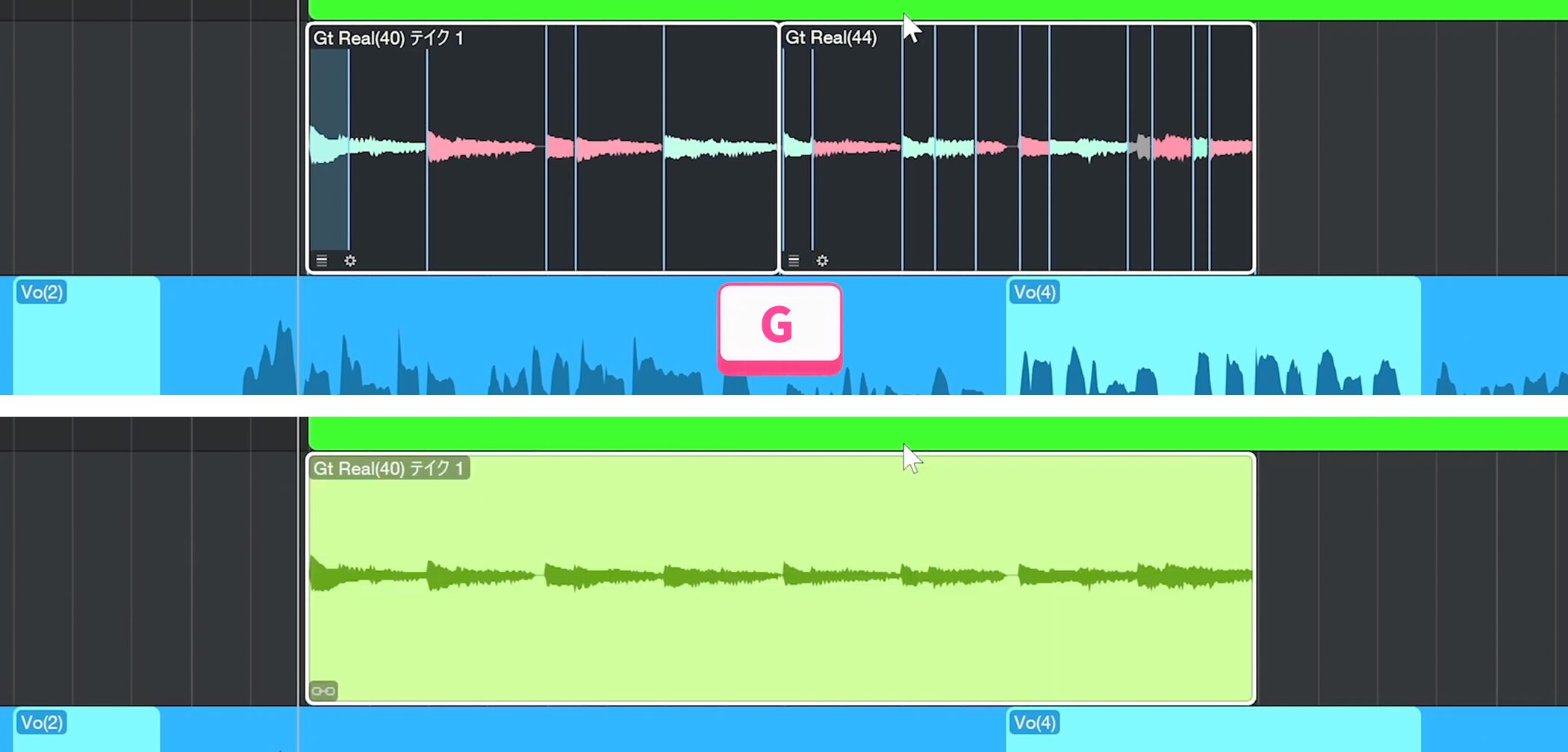Select Vo(4) label above the vocal waveform

pyautogui.click(x=1034, y=292)
